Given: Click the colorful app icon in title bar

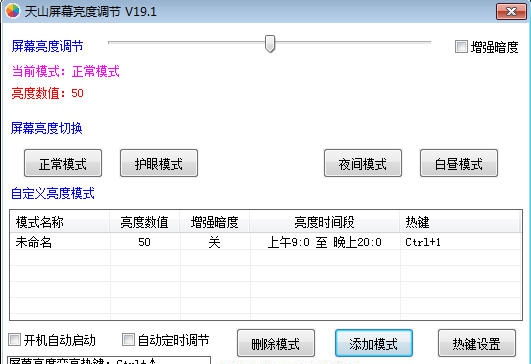Looking at the screenshot, I should 13,11.
